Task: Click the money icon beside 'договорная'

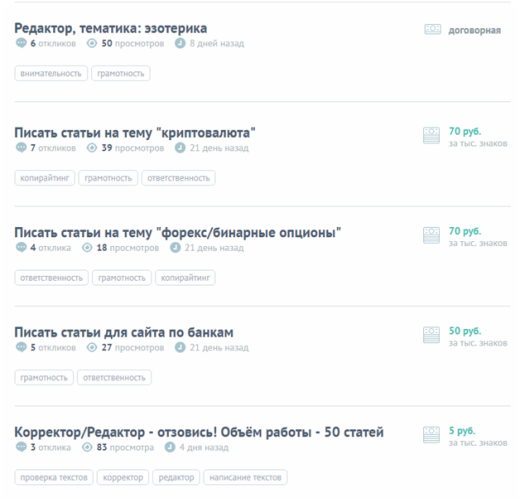Action: [x=432, y=30]
